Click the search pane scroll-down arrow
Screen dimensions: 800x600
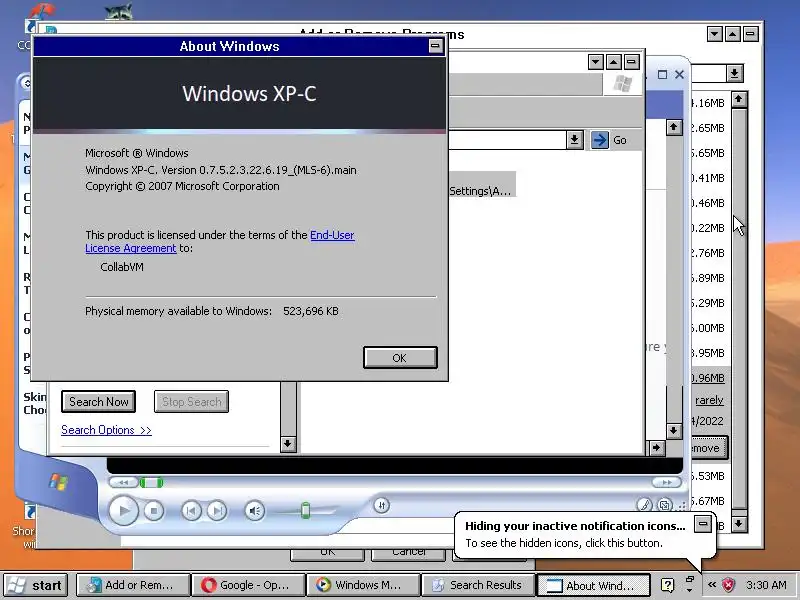point(288,444)
